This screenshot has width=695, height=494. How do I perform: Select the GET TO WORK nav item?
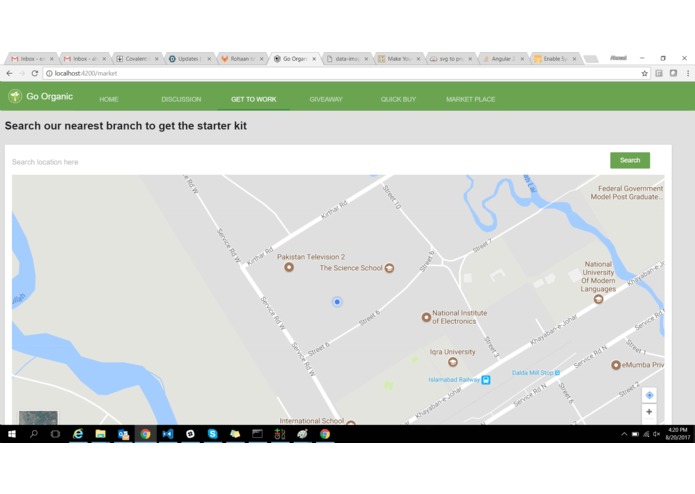[254, 99]
